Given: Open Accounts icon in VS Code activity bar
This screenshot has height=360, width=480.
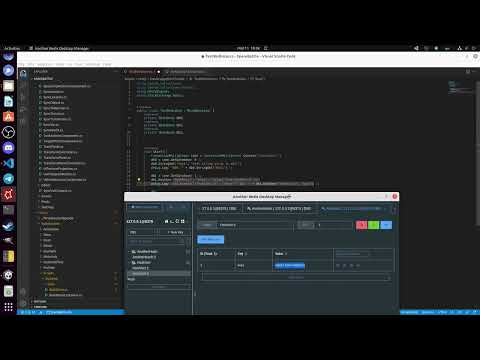Looking at the screenshot, I should point(23,292).
